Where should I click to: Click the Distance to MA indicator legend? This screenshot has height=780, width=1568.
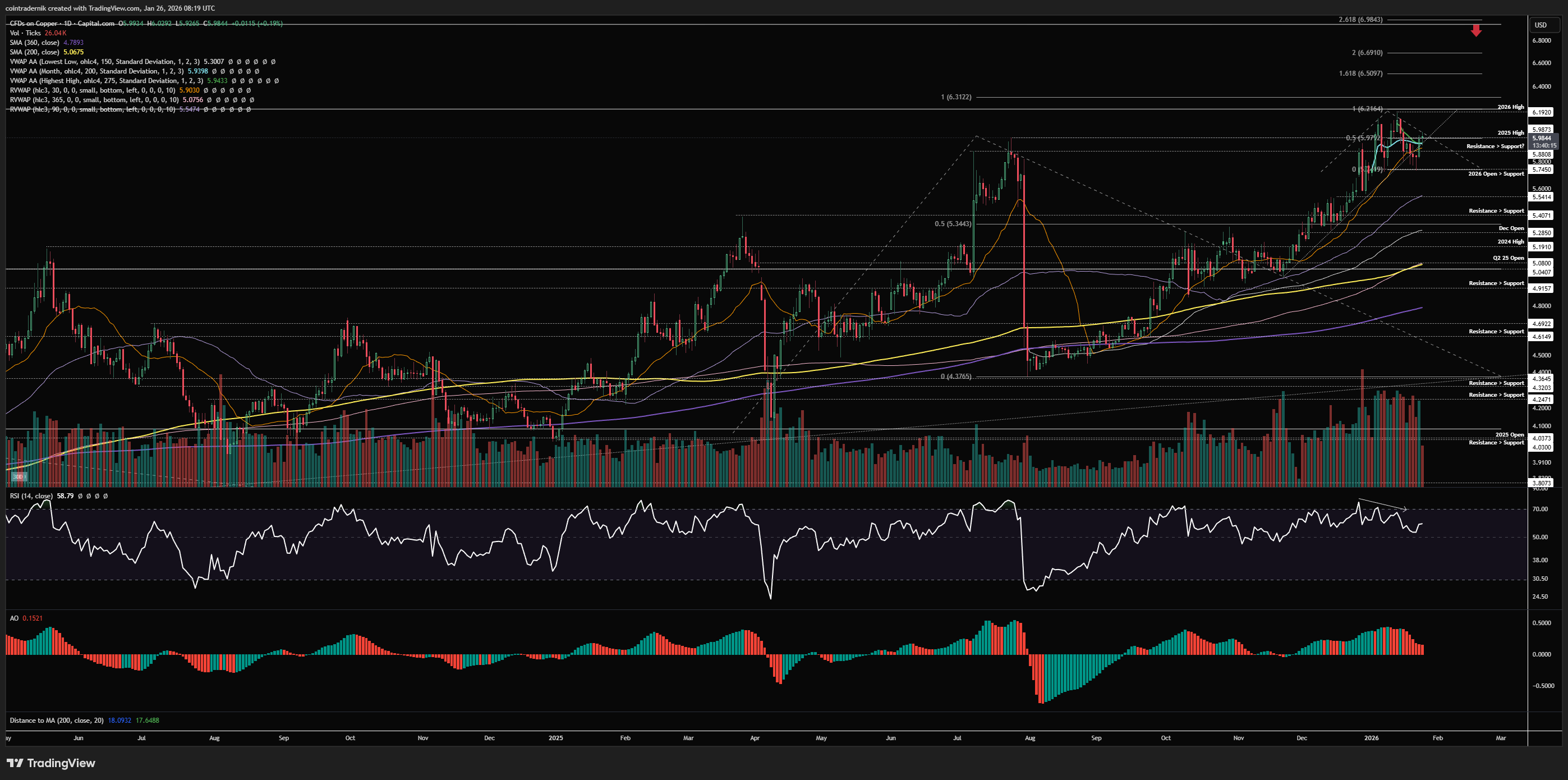pos(56,721)
